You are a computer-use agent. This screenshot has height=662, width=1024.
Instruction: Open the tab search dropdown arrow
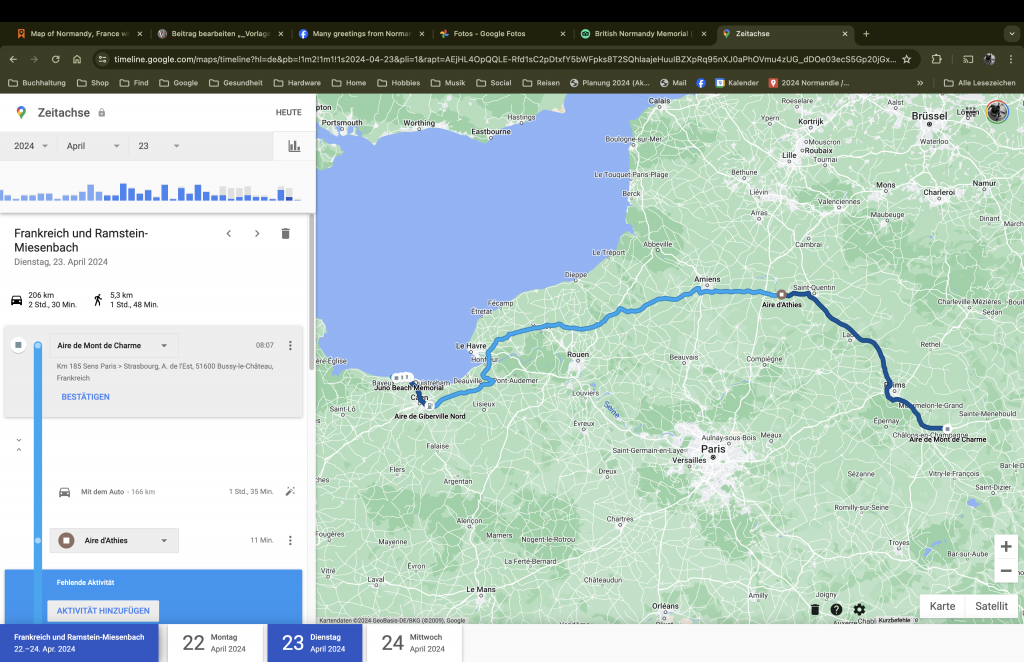click(1012, 34)
